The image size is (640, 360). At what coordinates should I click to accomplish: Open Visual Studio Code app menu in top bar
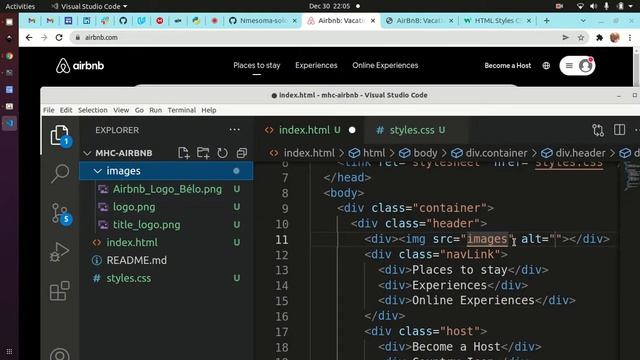[89, 6]
